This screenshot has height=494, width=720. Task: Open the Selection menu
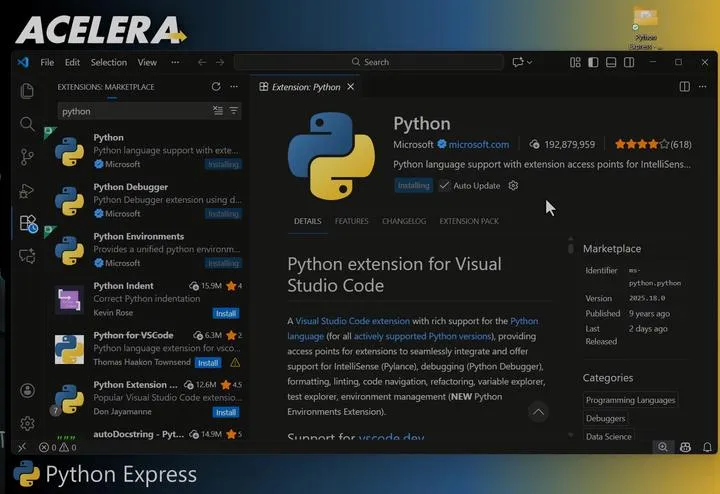point(108,62)
